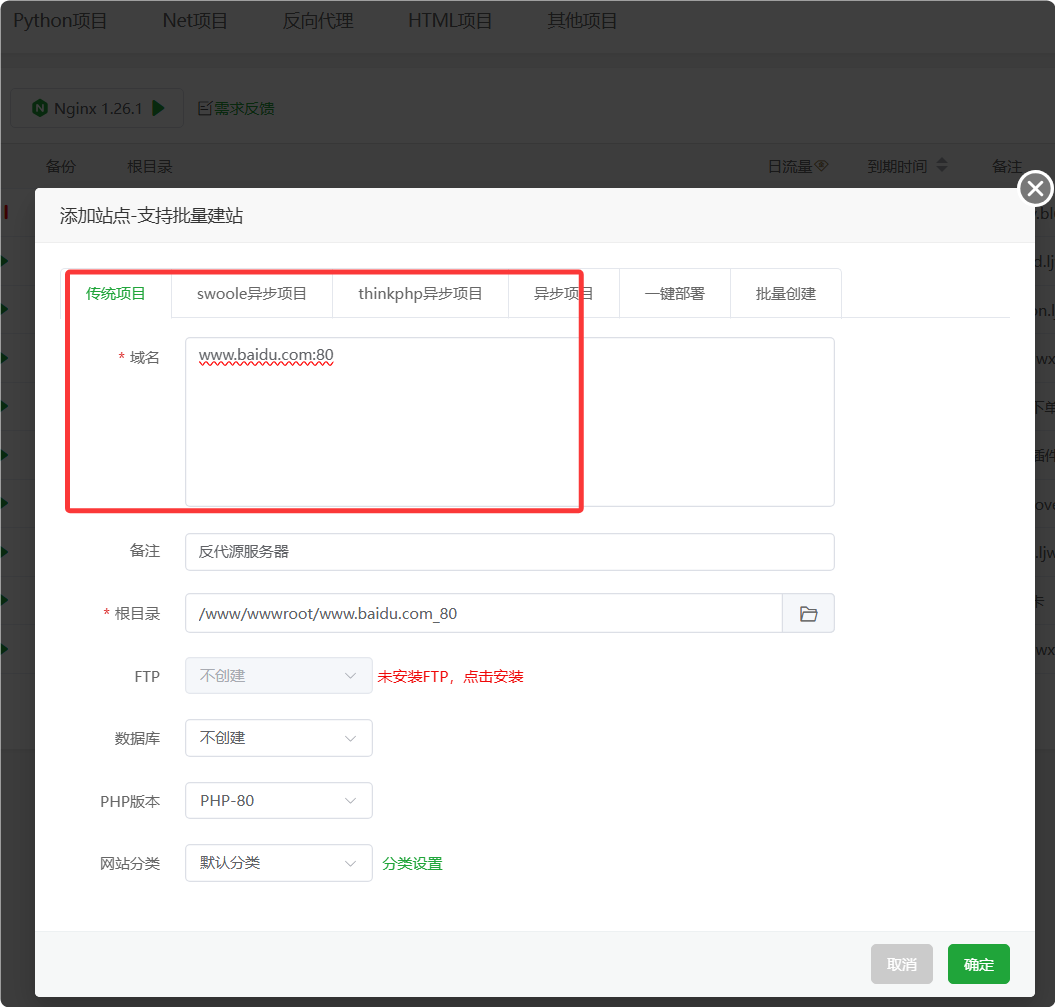Image resolution: width=1055 pixels, height=1007 pixels.
Task: Open the 分类设置 link
Action: click(412, 864)
